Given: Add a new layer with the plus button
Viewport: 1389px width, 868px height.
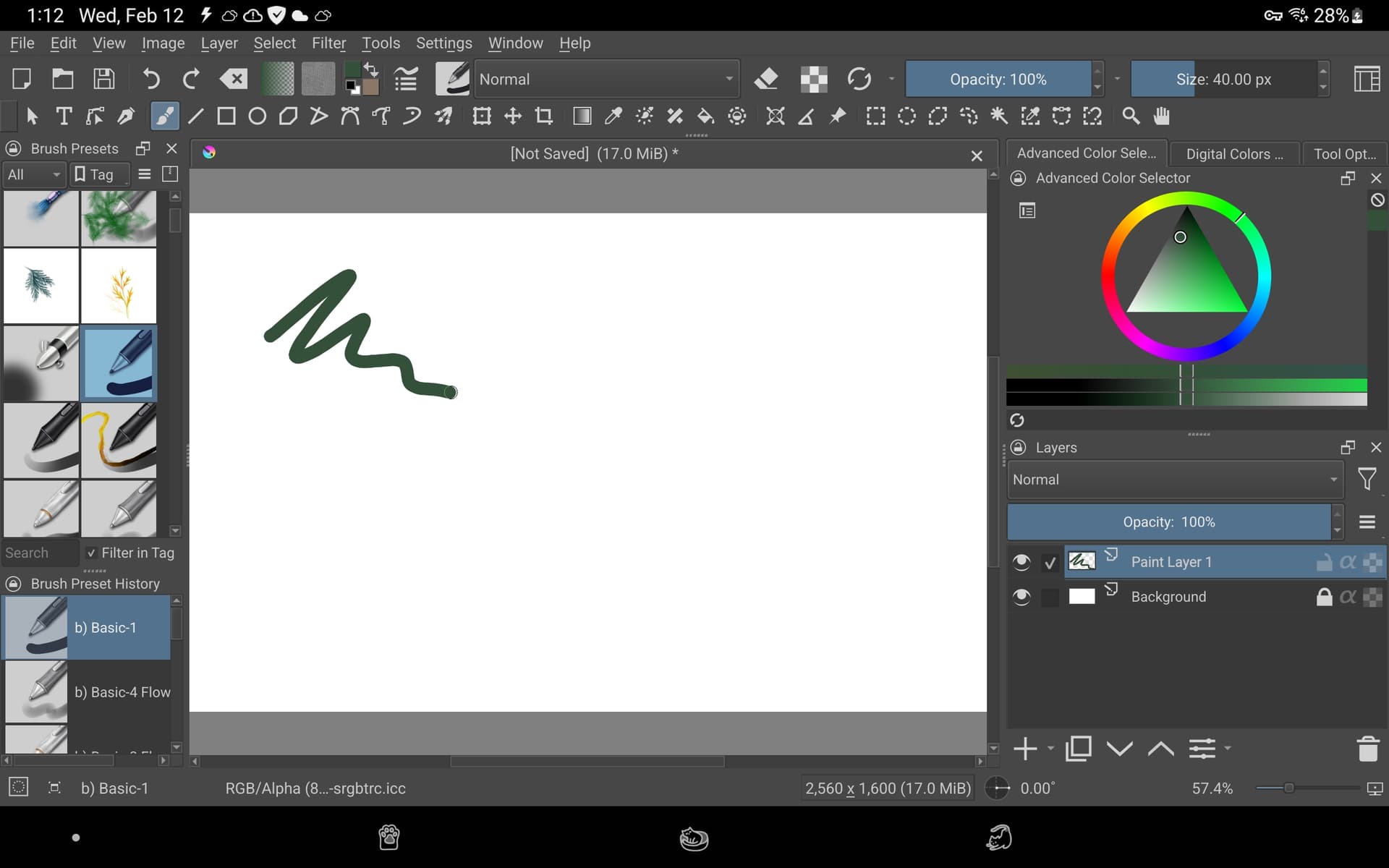Looking at the screenshot, I should [x=1027, y=749].
